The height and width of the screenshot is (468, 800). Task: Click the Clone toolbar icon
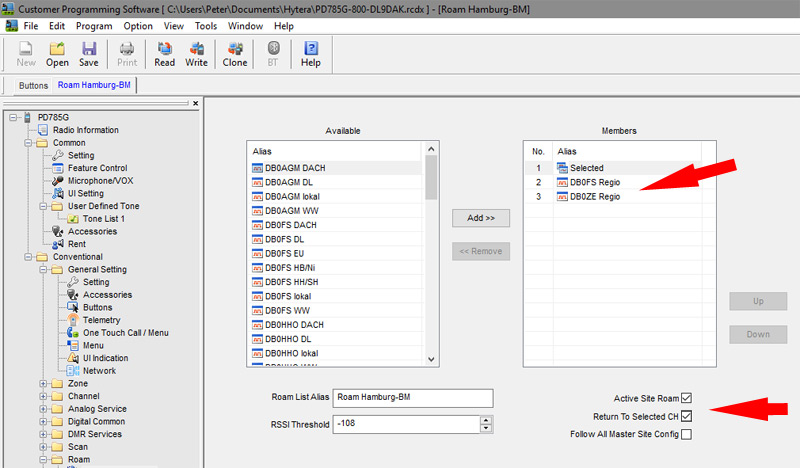(x=235, y=54)
